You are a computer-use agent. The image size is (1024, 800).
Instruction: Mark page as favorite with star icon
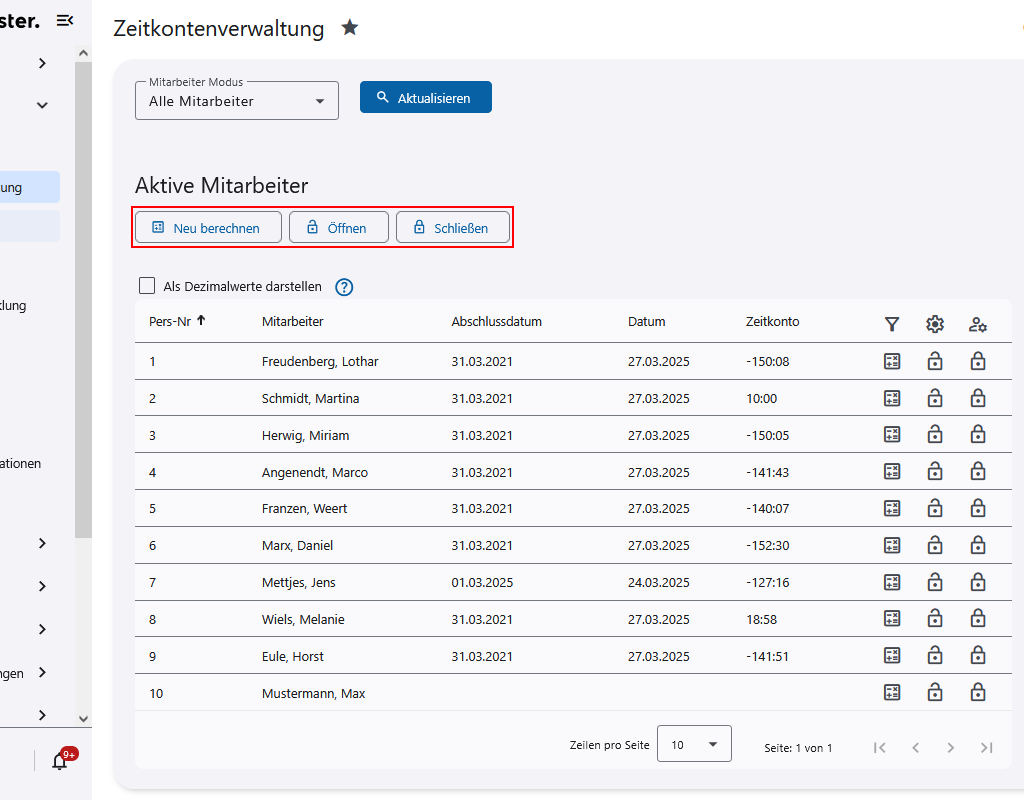click(x=349, y=28)
